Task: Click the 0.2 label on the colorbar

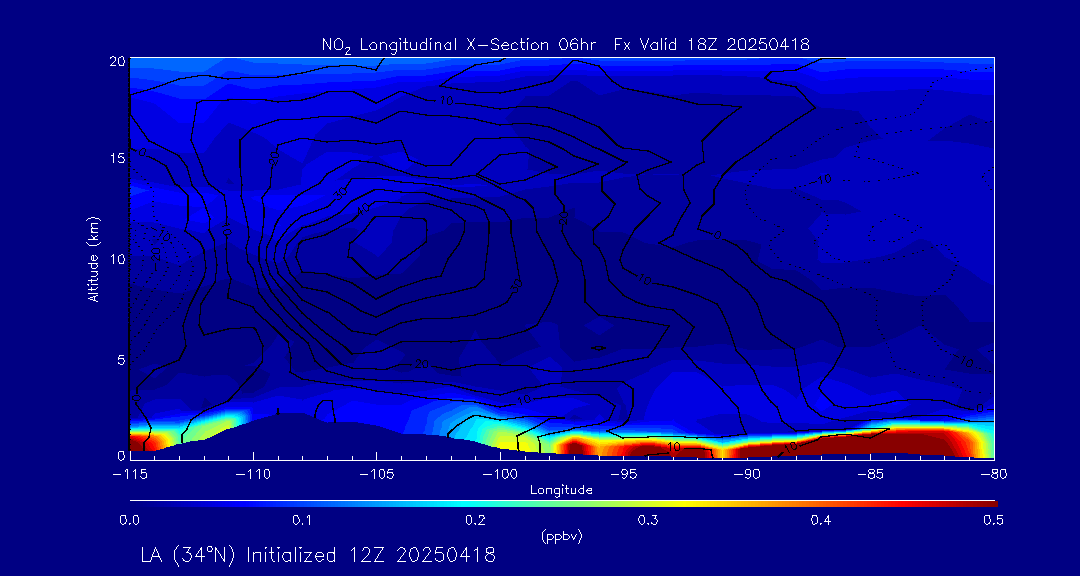Action: pos(475,520)
